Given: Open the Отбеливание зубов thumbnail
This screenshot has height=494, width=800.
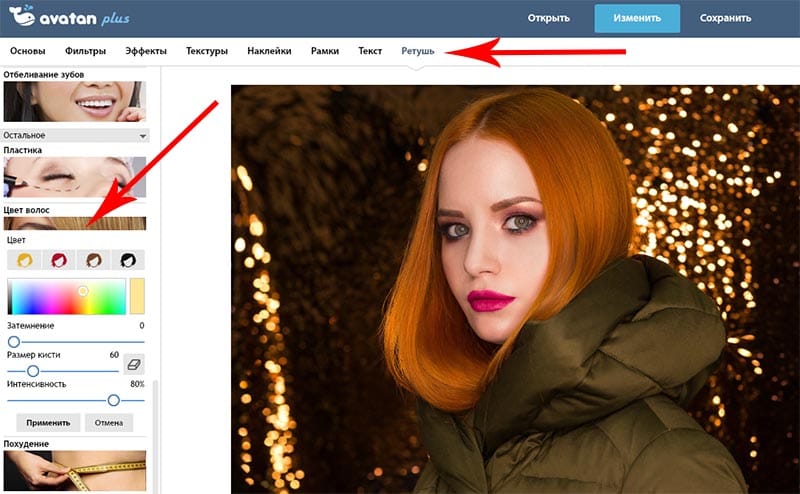Looking at the screenshot, I should pyautogui.click(x=74, y=102).
